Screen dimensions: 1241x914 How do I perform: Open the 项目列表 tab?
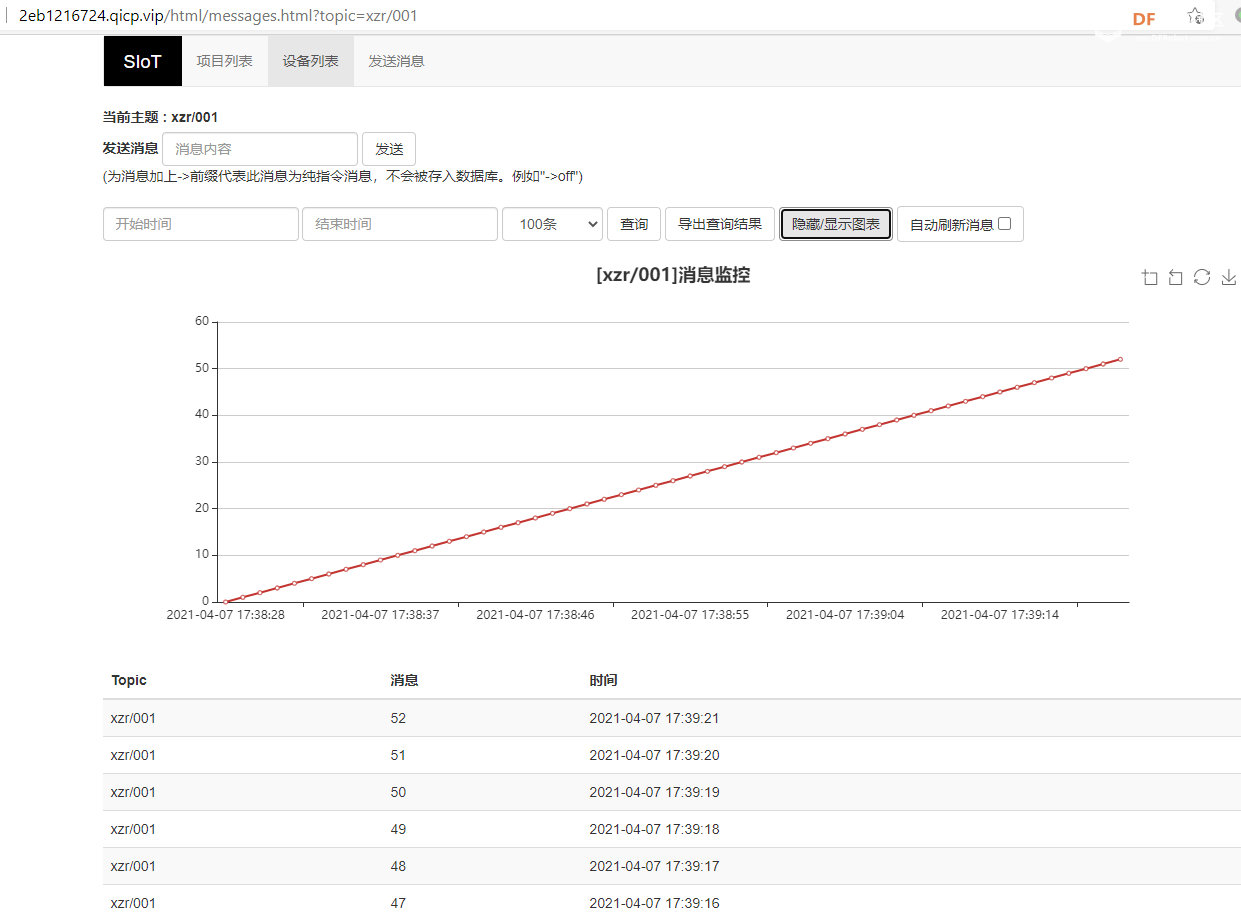pos(225,62)
